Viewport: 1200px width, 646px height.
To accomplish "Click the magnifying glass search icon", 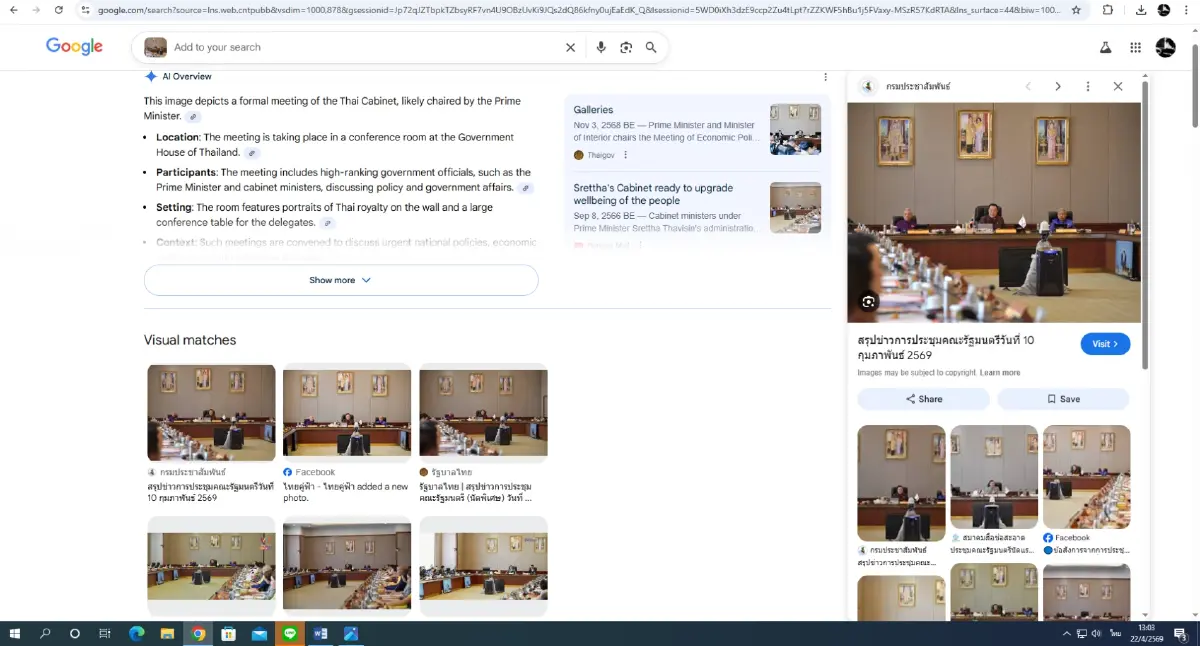I will coord(651,47).
